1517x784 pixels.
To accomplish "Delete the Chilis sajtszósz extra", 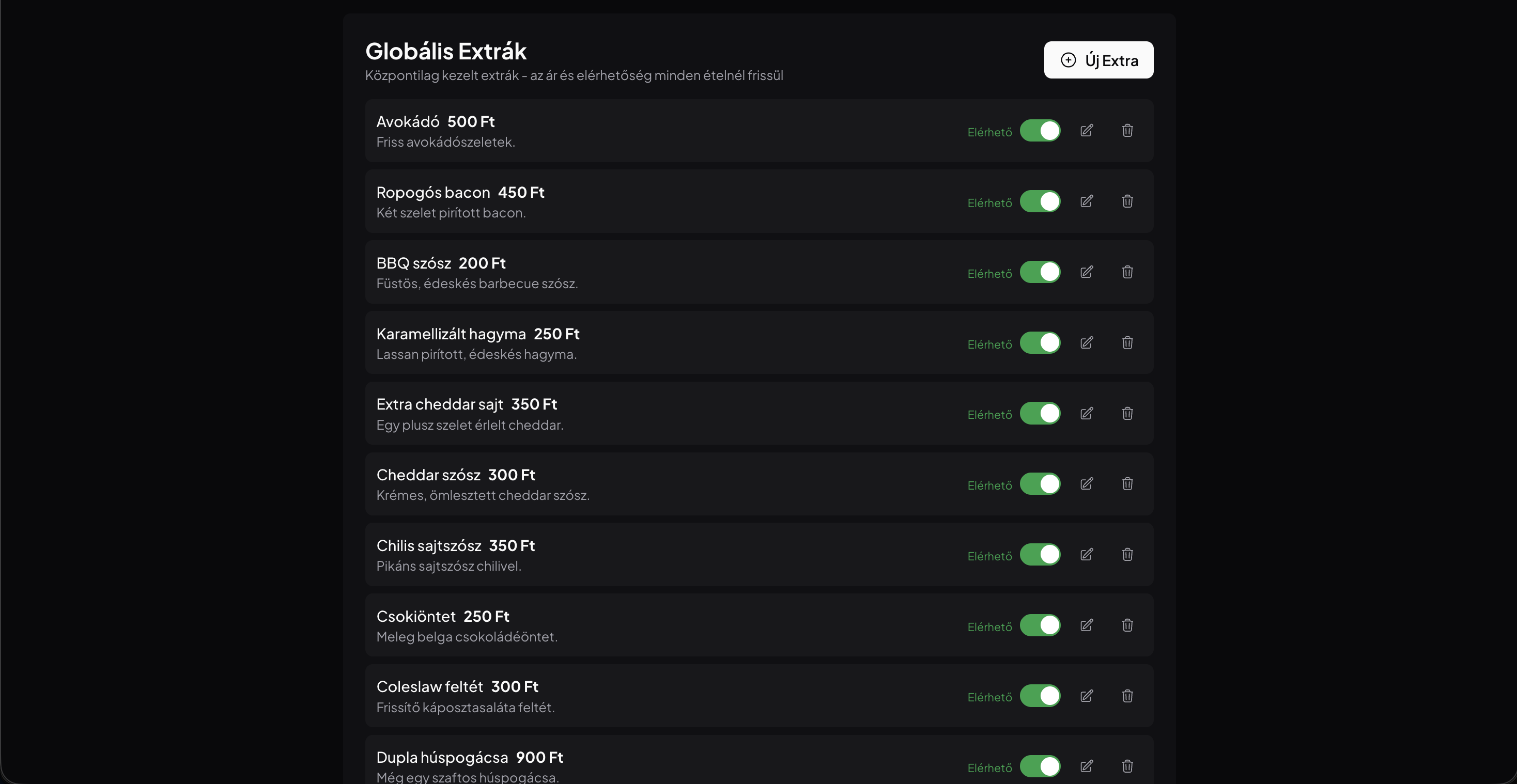I will [1127, 555].
